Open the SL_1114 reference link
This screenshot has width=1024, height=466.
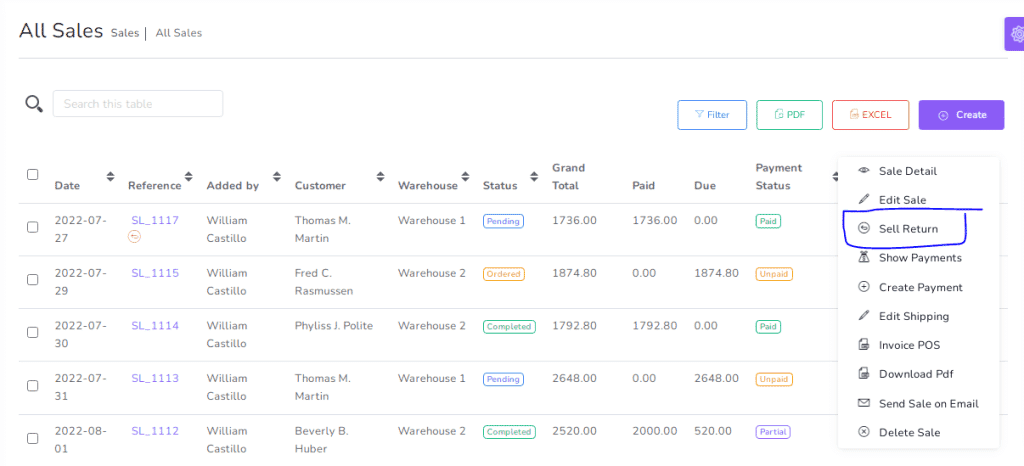tap(155, 326)
